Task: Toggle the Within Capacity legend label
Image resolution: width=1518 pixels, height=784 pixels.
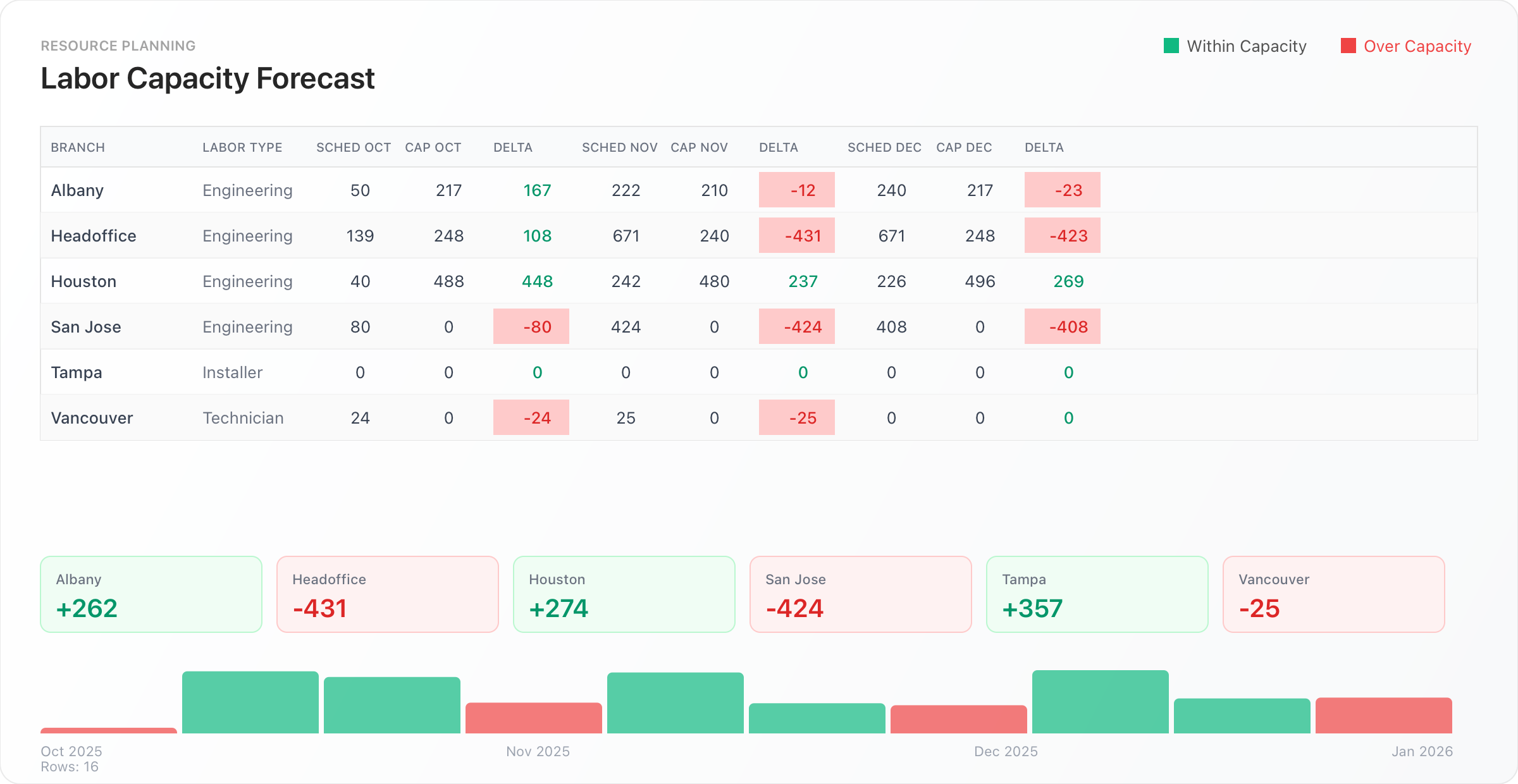Action: 1246,46
